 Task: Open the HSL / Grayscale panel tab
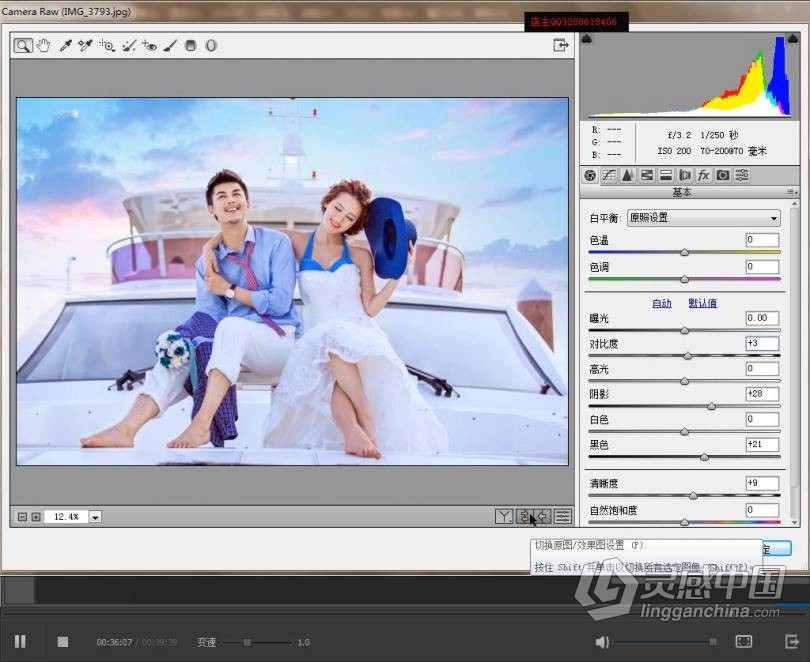click(647, 176)
